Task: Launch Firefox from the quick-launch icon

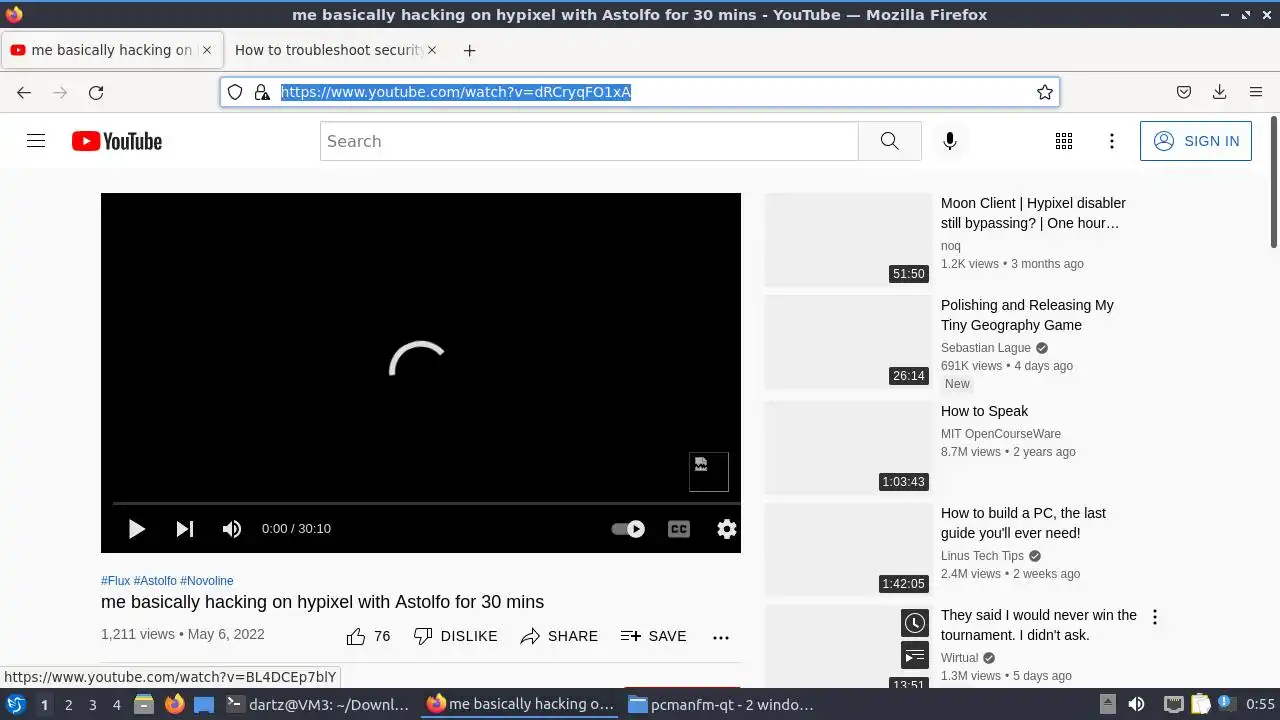Action: 174,705
